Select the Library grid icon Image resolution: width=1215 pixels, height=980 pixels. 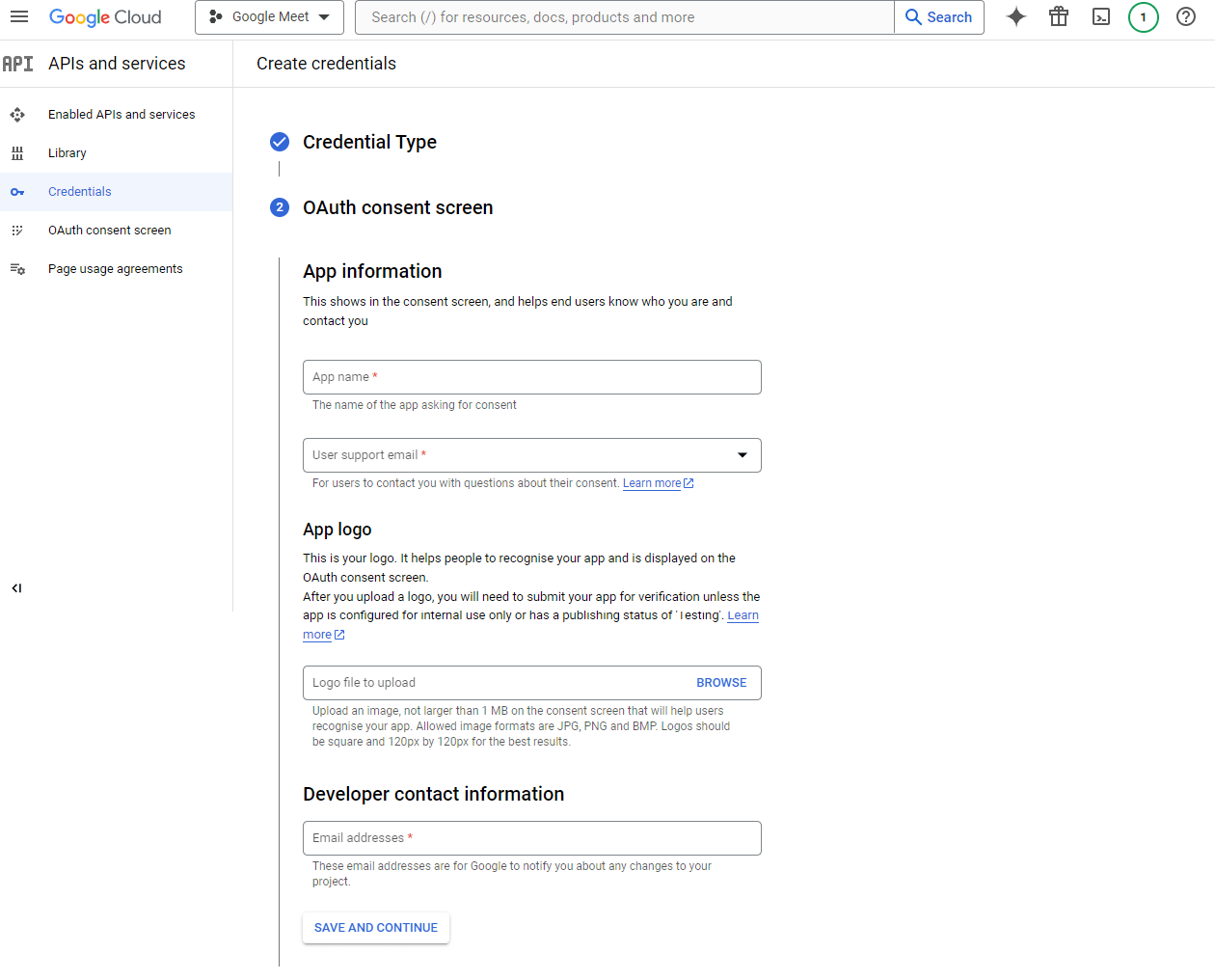[17, 152]
